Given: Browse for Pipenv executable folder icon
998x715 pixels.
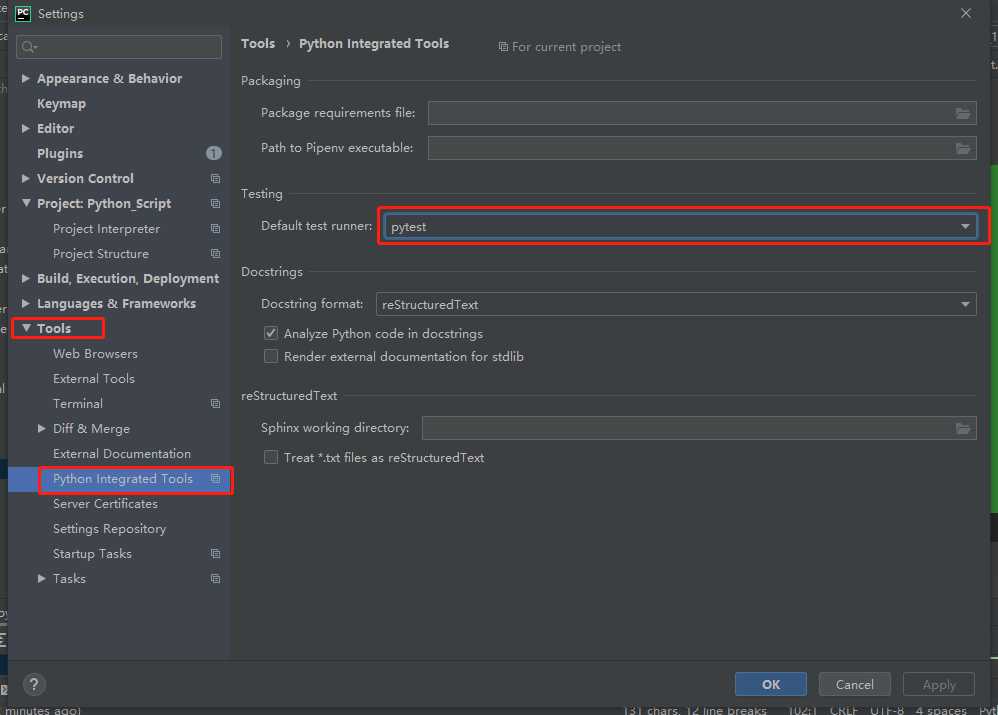Looking at the screenshot, I should (x=962, y=148).
